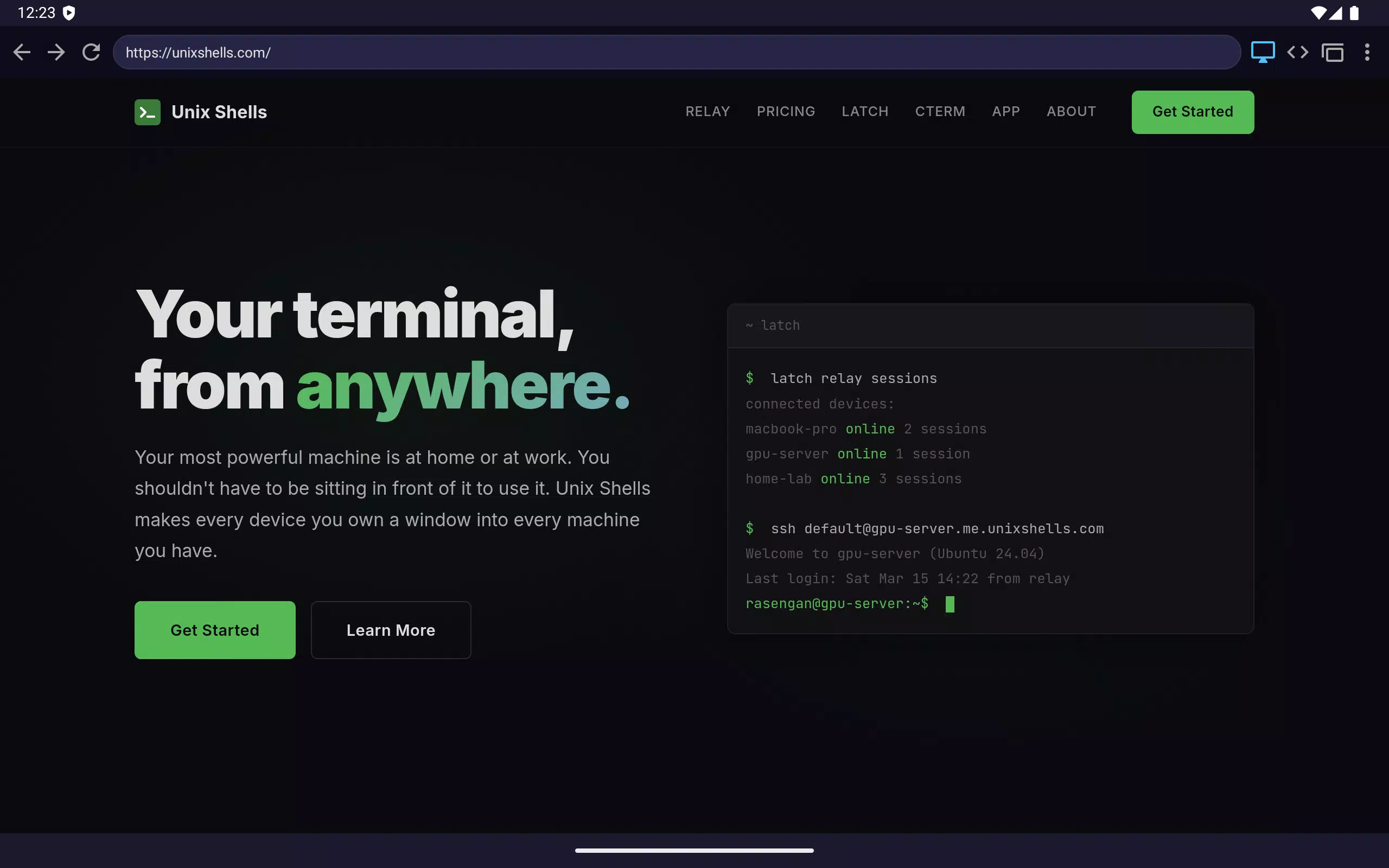Screen dimensions: 1389x868
Task: Open the RELAY nav item
Action: (x=708, y=111)
